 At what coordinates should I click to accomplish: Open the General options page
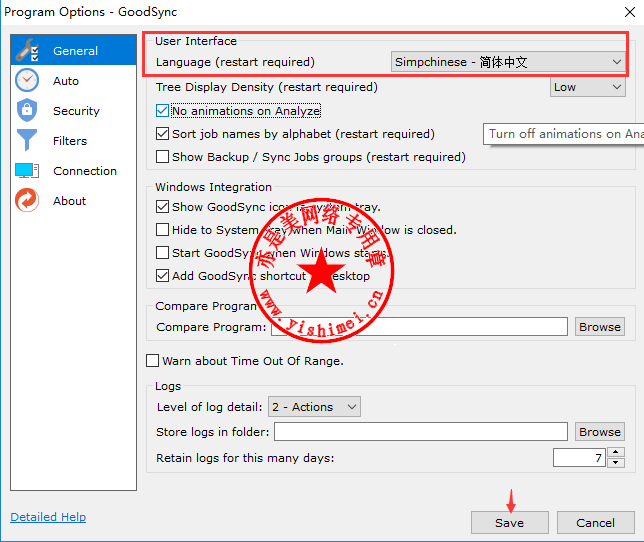click(74, 51)
